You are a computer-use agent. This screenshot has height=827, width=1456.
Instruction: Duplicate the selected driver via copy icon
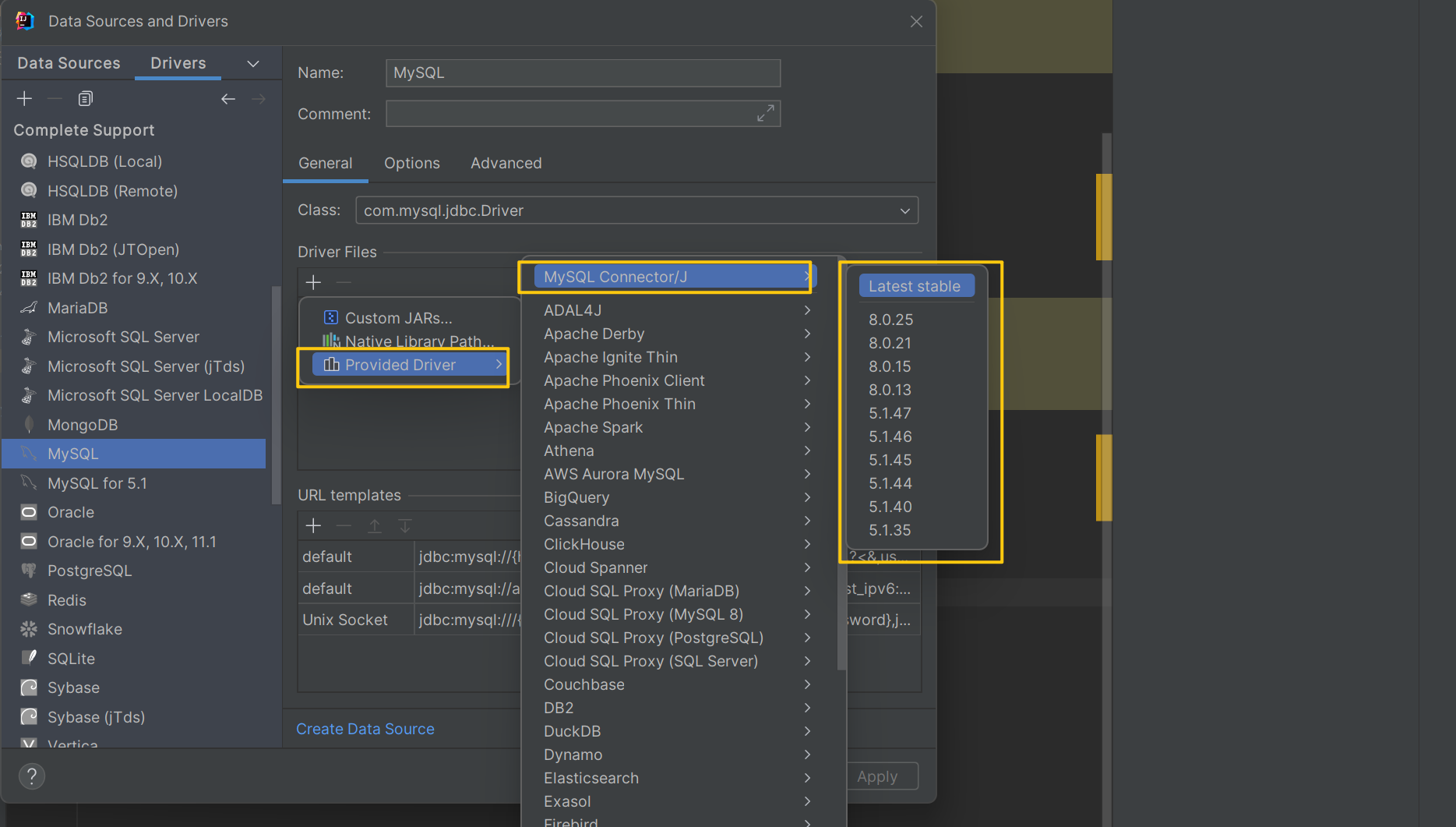point(86,98)
